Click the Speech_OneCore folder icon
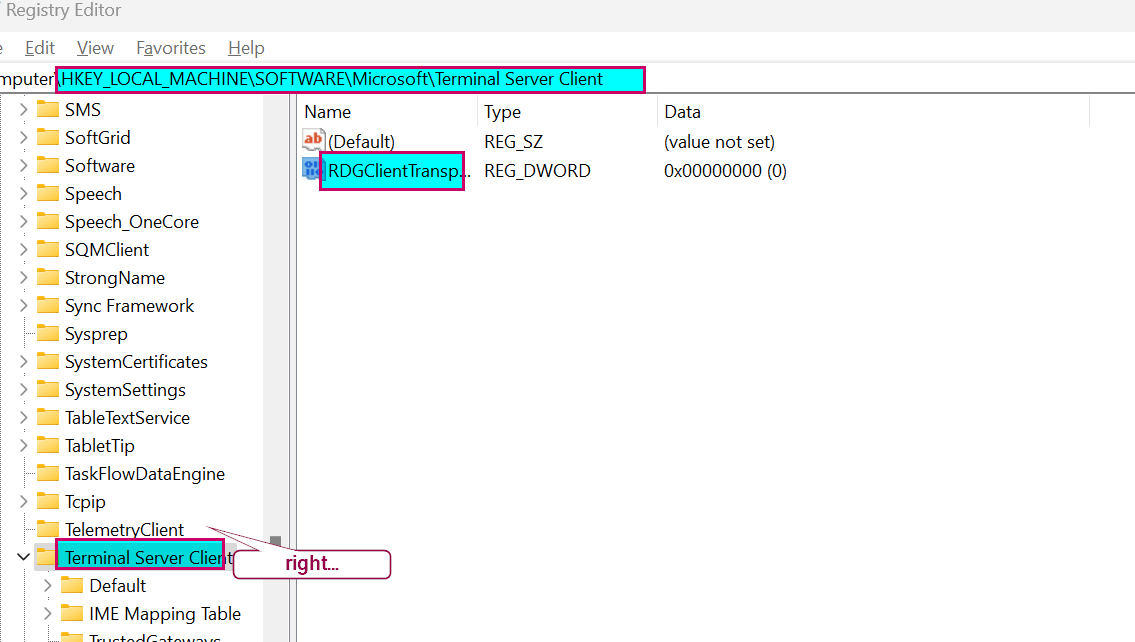Viewport: 1135px width, 642px height. point(48,221)
